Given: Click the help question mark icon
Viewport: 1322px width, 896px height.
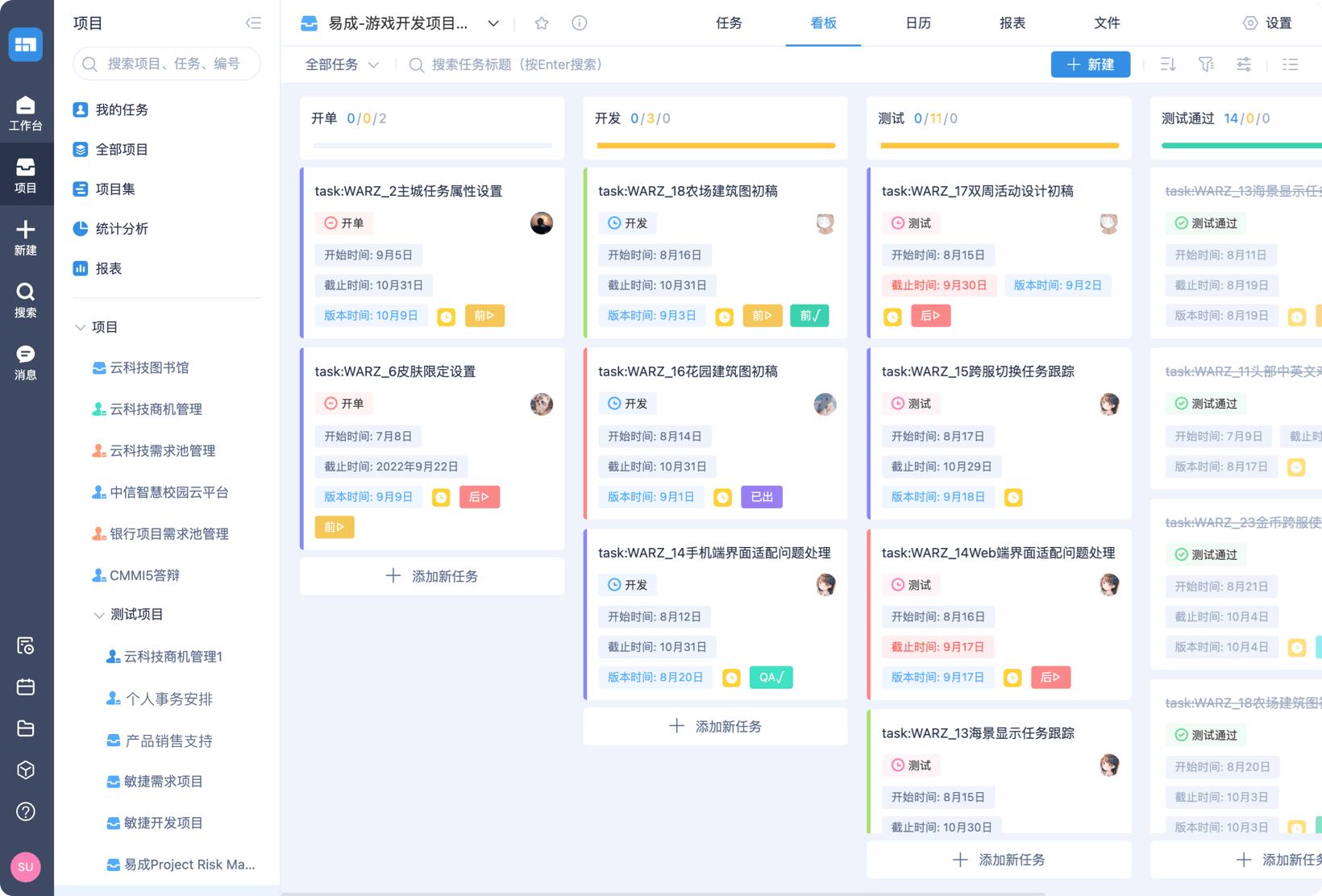Looking at the screenshot, I should click(x=26, y=811).
